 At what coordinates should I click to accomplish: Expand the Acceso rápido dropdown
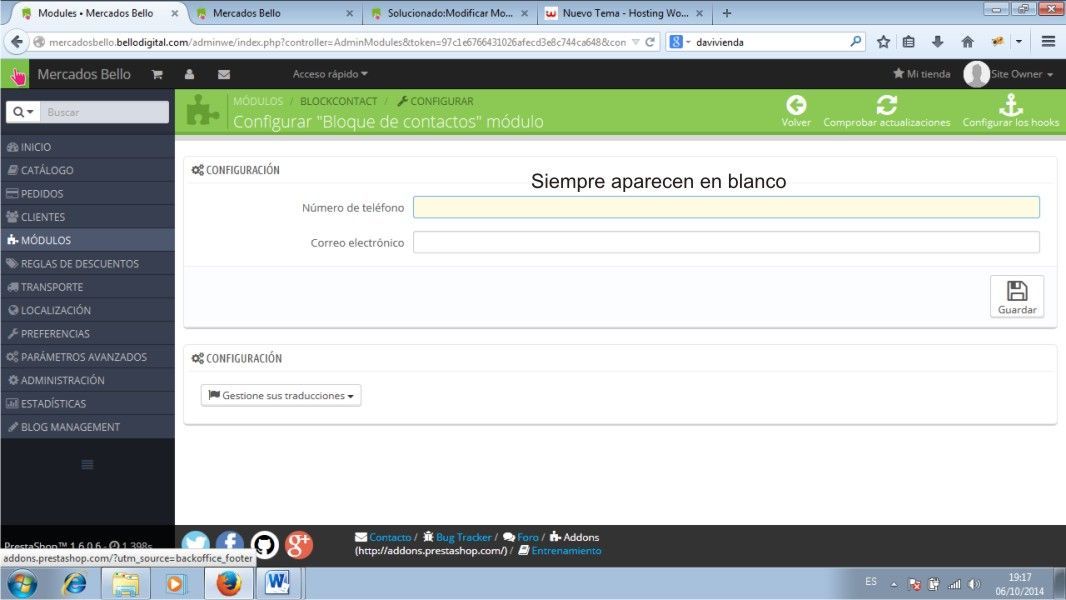click(x=330, y=74)
